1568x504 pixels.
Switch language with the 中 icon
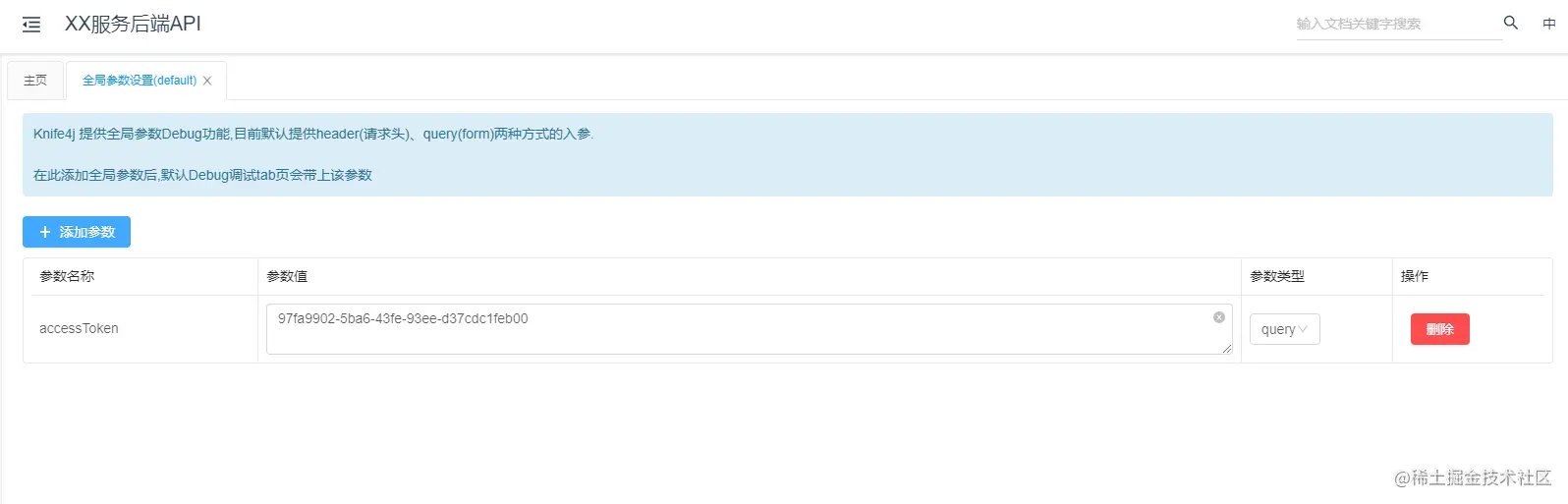pyautogui.click(x=1549, y=24)
